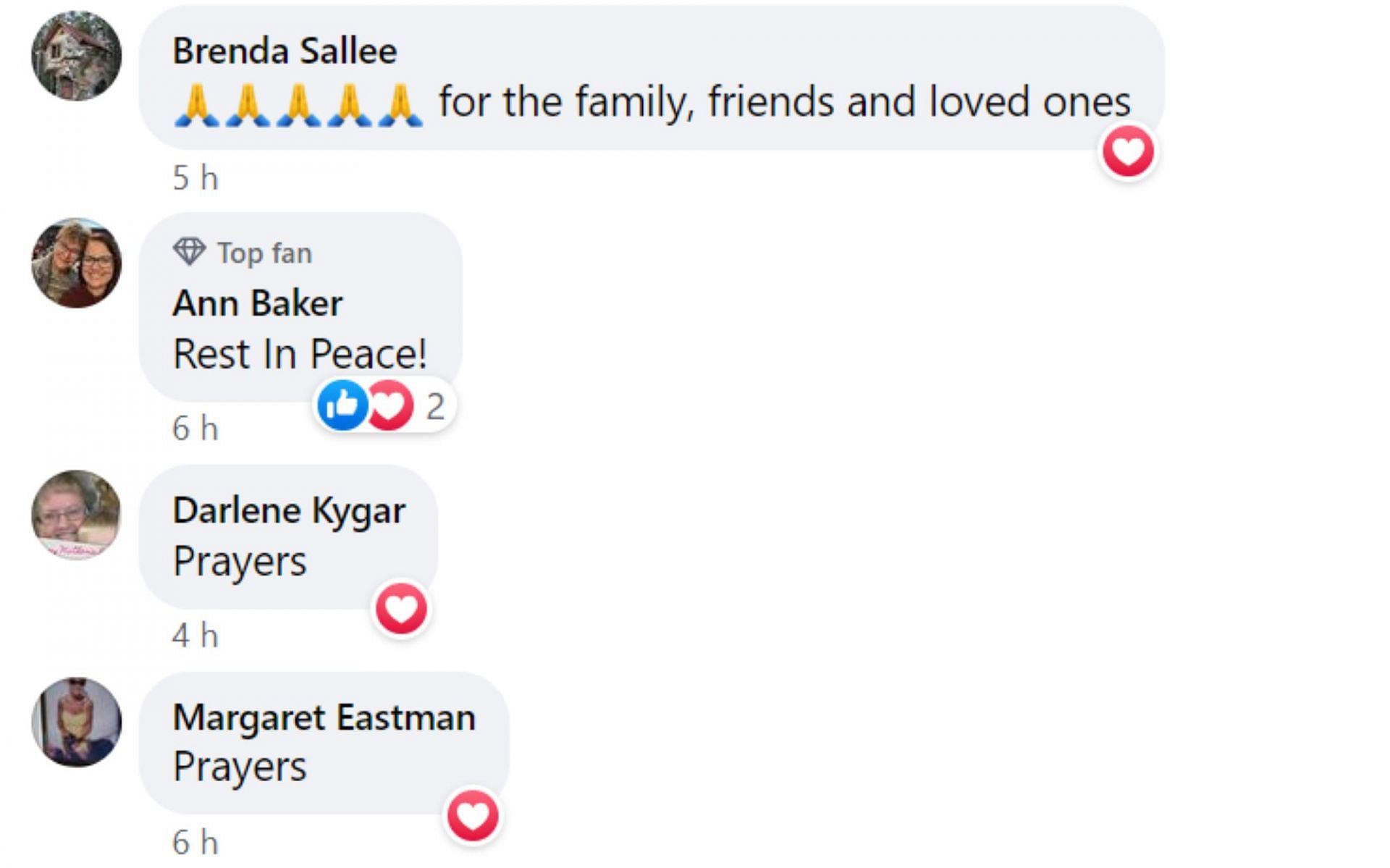Open Ann Baker's profile picture
Viewport: 1390px width, 868px height.
click(x=76, y=264)
